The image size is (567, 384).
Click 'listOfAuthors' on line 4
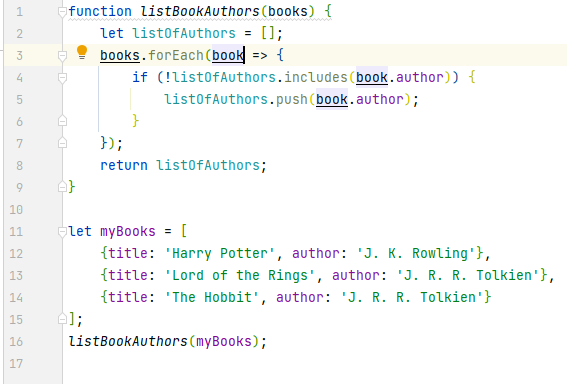224,77
